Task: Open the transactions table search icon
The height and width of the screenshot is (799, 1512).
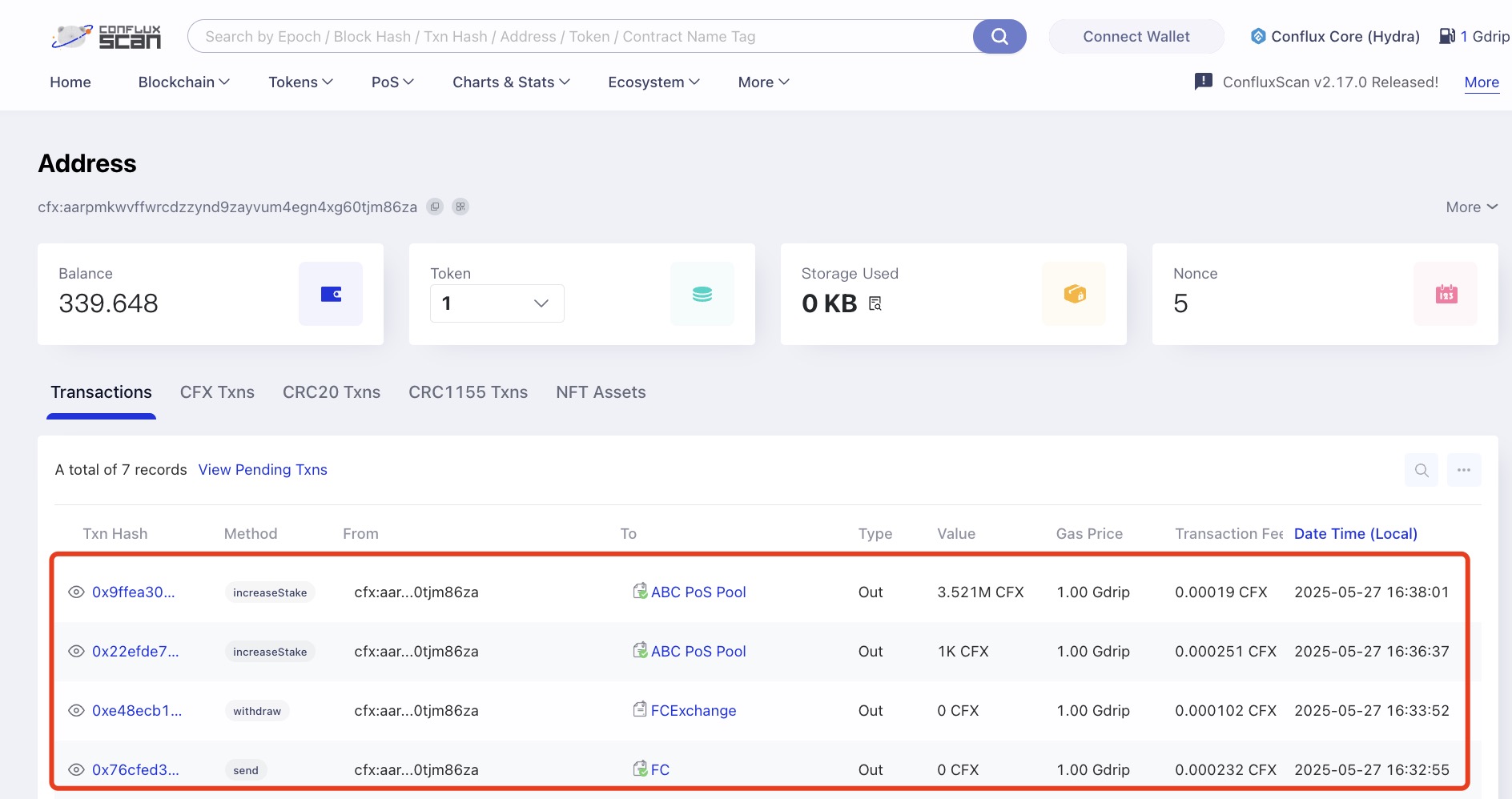Action: (1422, 470)
